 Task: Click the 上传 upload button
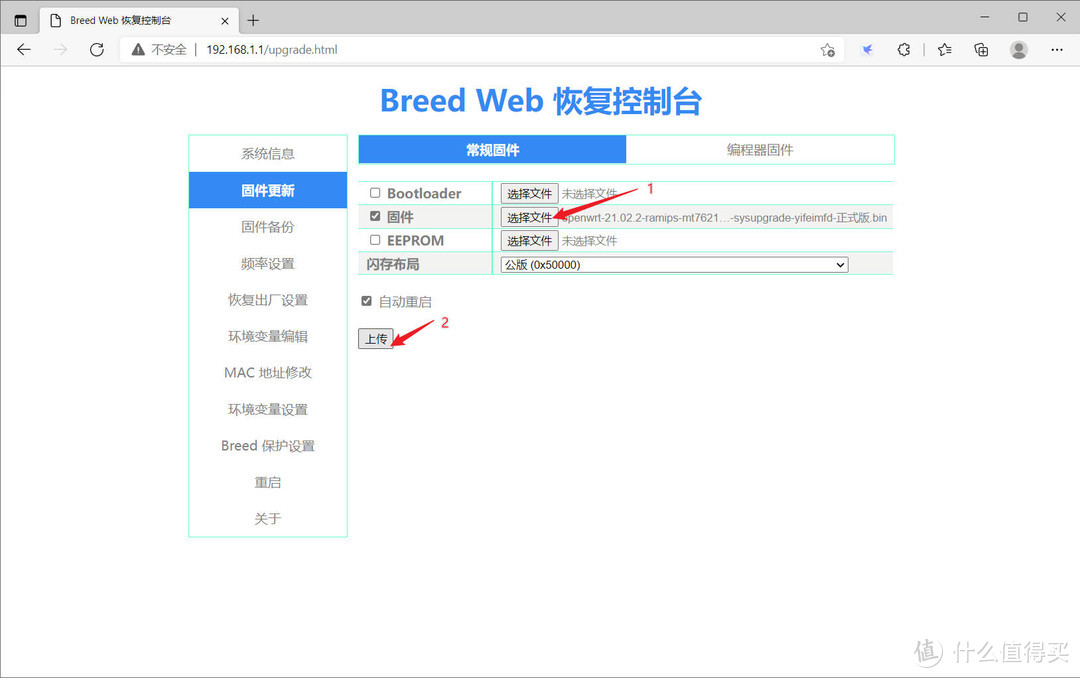point(376,338)
